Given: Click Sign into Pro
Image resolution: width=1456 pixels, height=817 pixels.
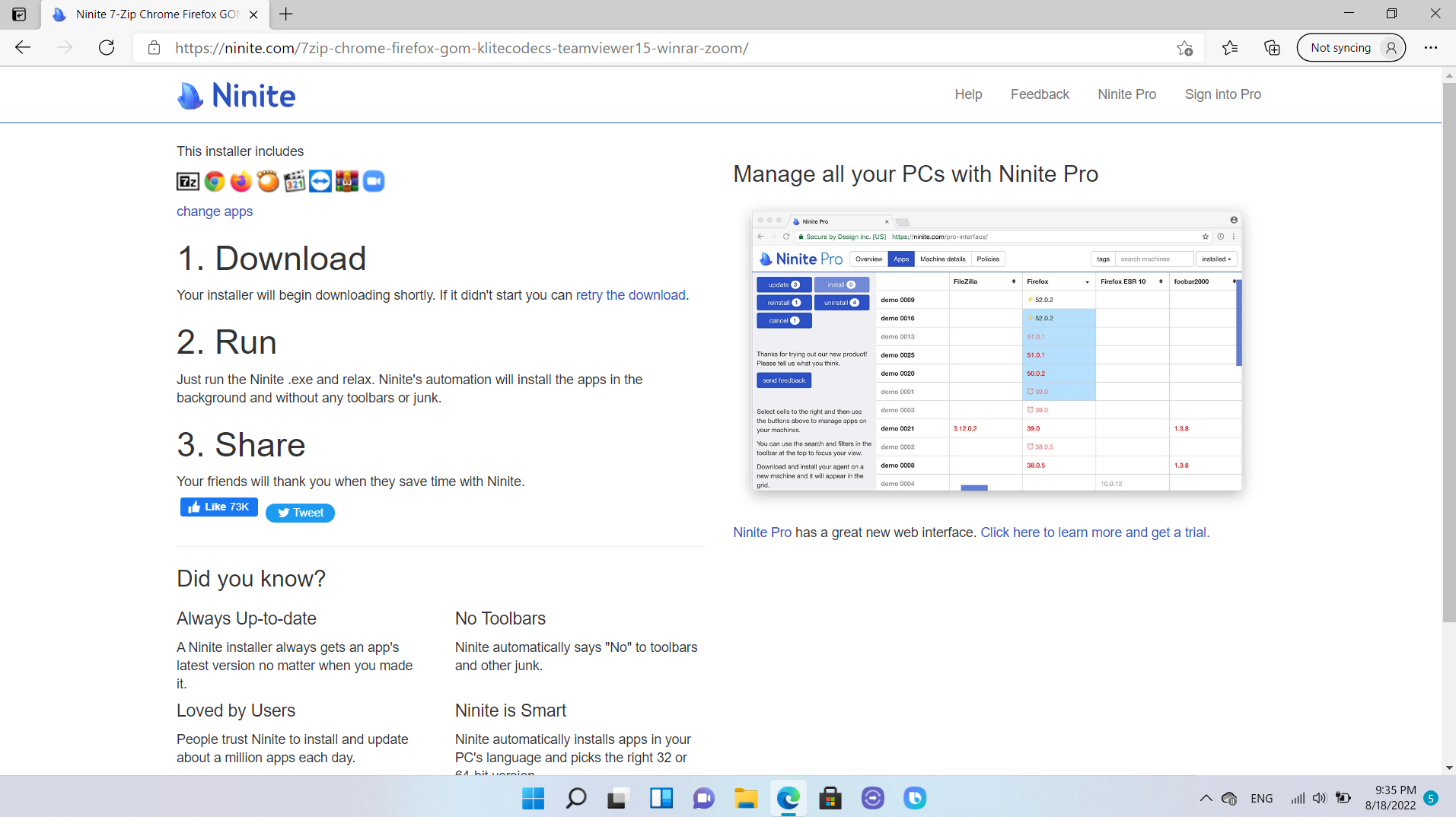Looking at the screenshot, I should [x=1222, y=94].
